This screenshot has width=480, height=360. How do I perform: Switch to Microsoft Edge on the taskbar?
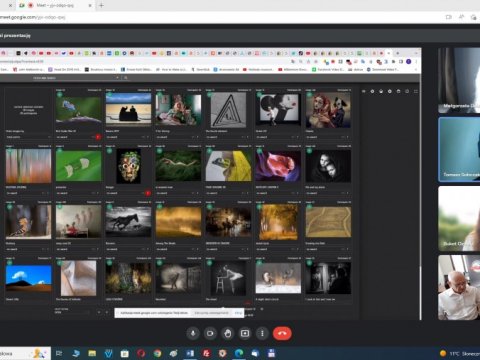tap(239, 353)
